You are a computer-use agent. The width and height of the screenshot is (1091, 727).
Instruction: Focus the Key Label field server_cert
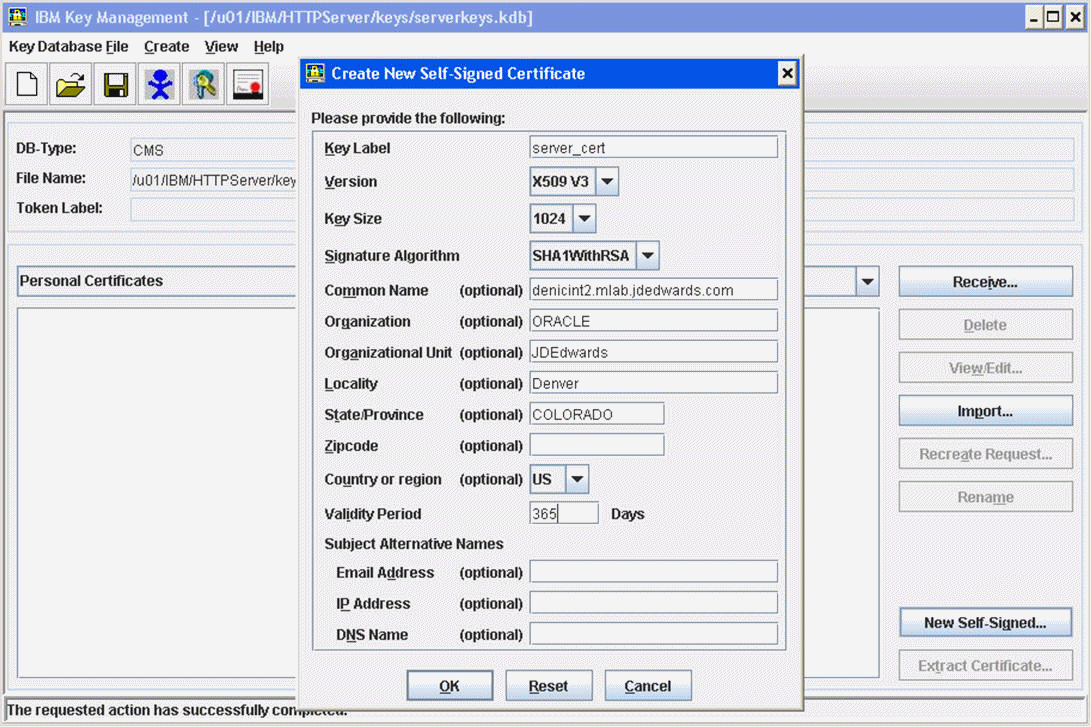[653, 147]
